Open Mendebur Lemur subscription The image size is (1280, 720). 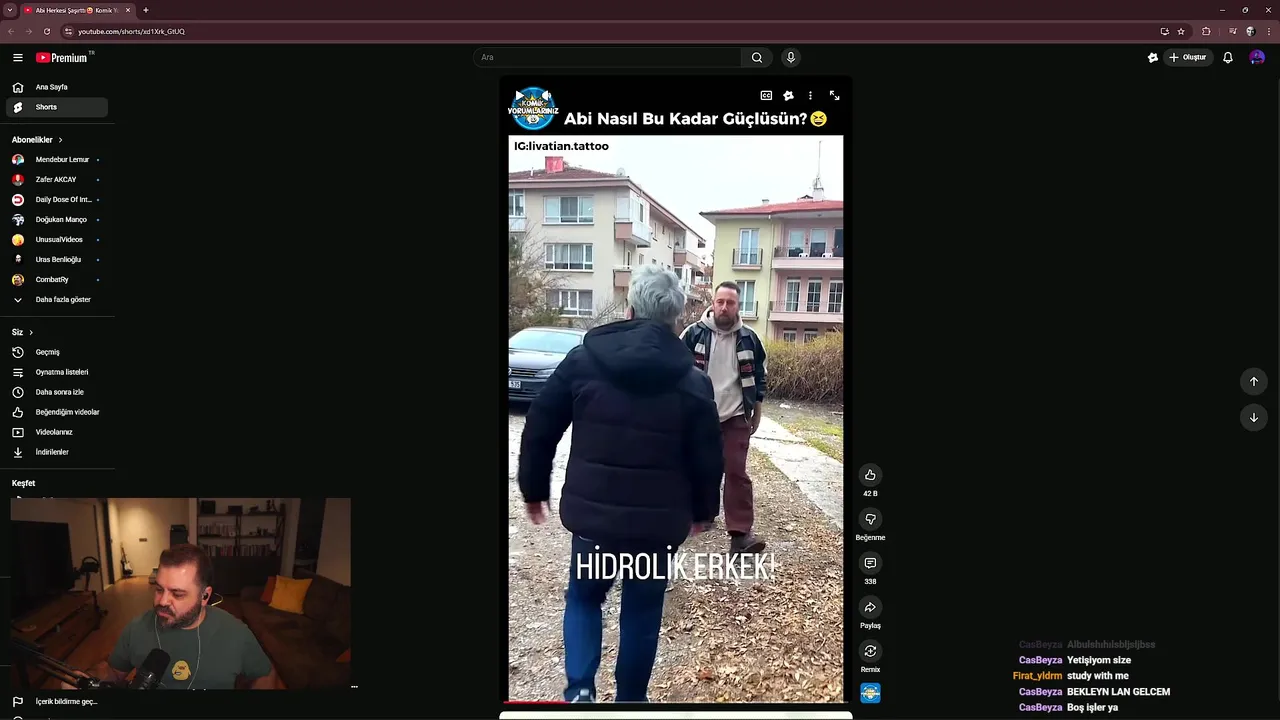[57, 160]
